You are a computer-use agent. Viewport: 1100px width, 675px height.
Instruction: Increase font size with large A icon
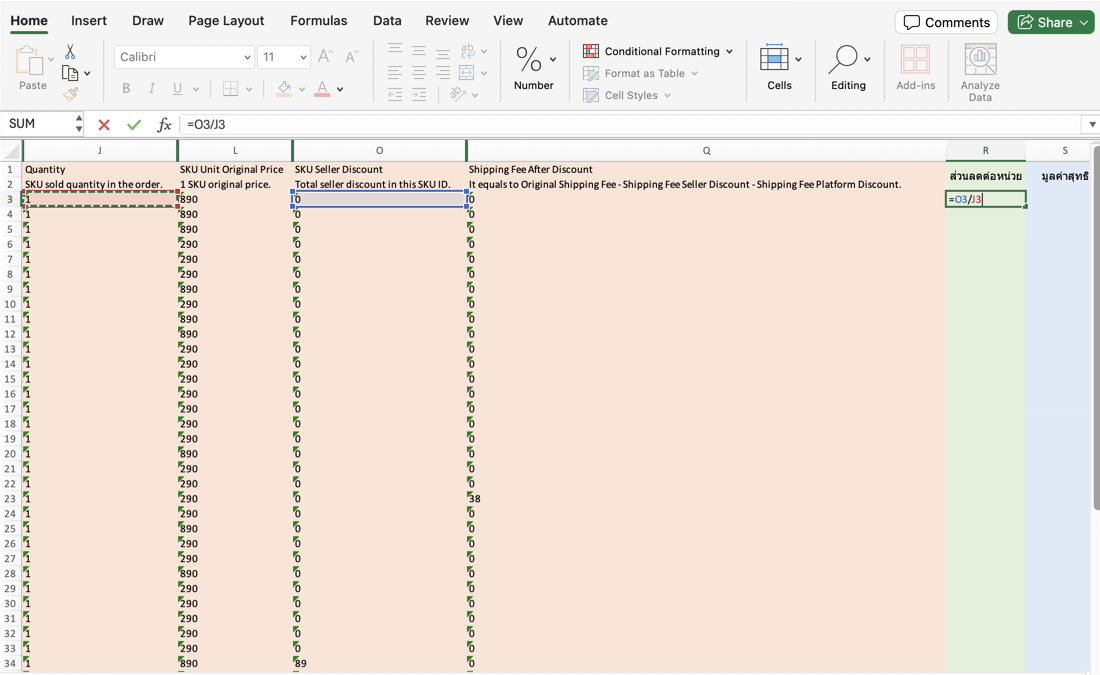pos(325,57)
